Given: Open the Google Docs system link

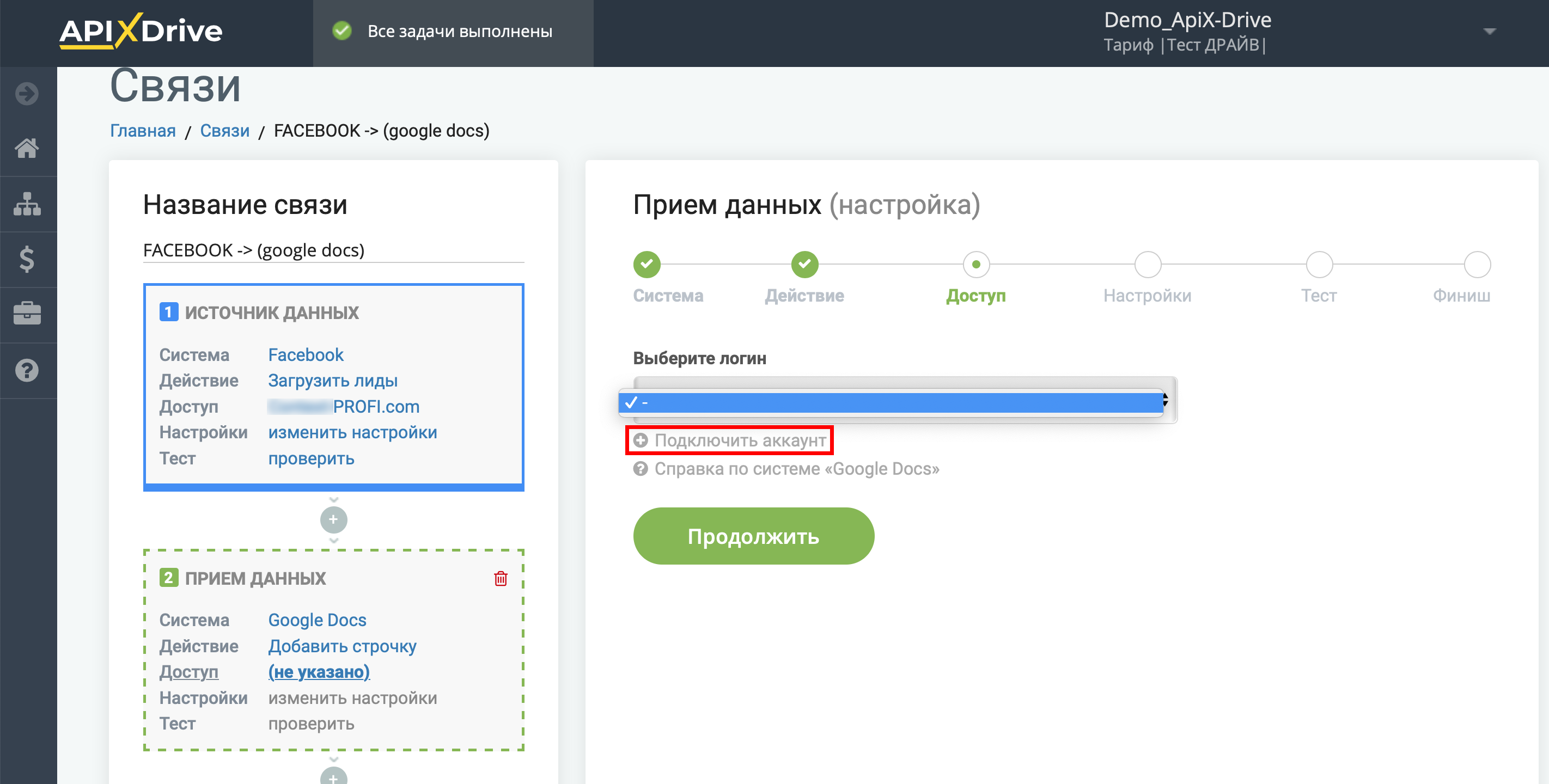Looking at the screenshot, I should 317,620.
